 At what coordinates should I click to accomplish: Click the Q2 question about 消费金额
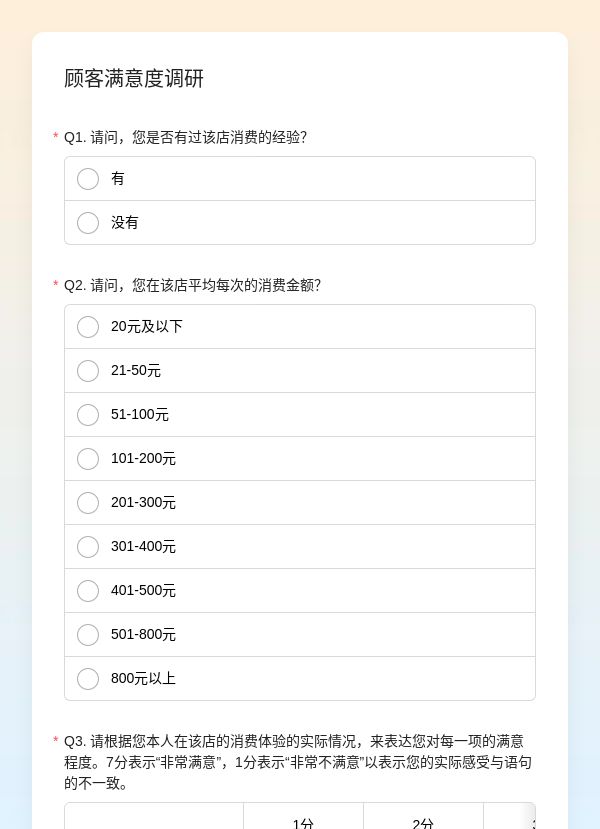click(x=192, y=285)
